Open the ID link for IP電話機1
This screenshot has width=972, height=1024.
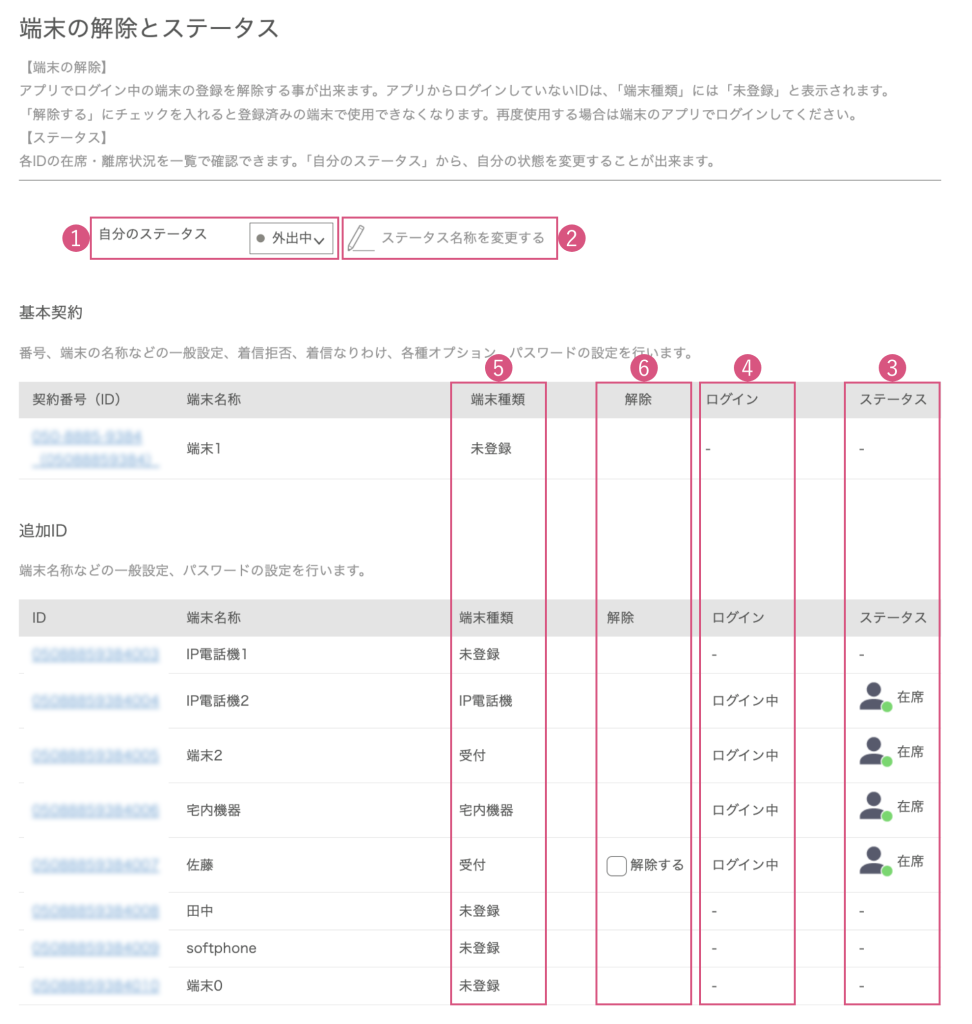pos(95,655)
